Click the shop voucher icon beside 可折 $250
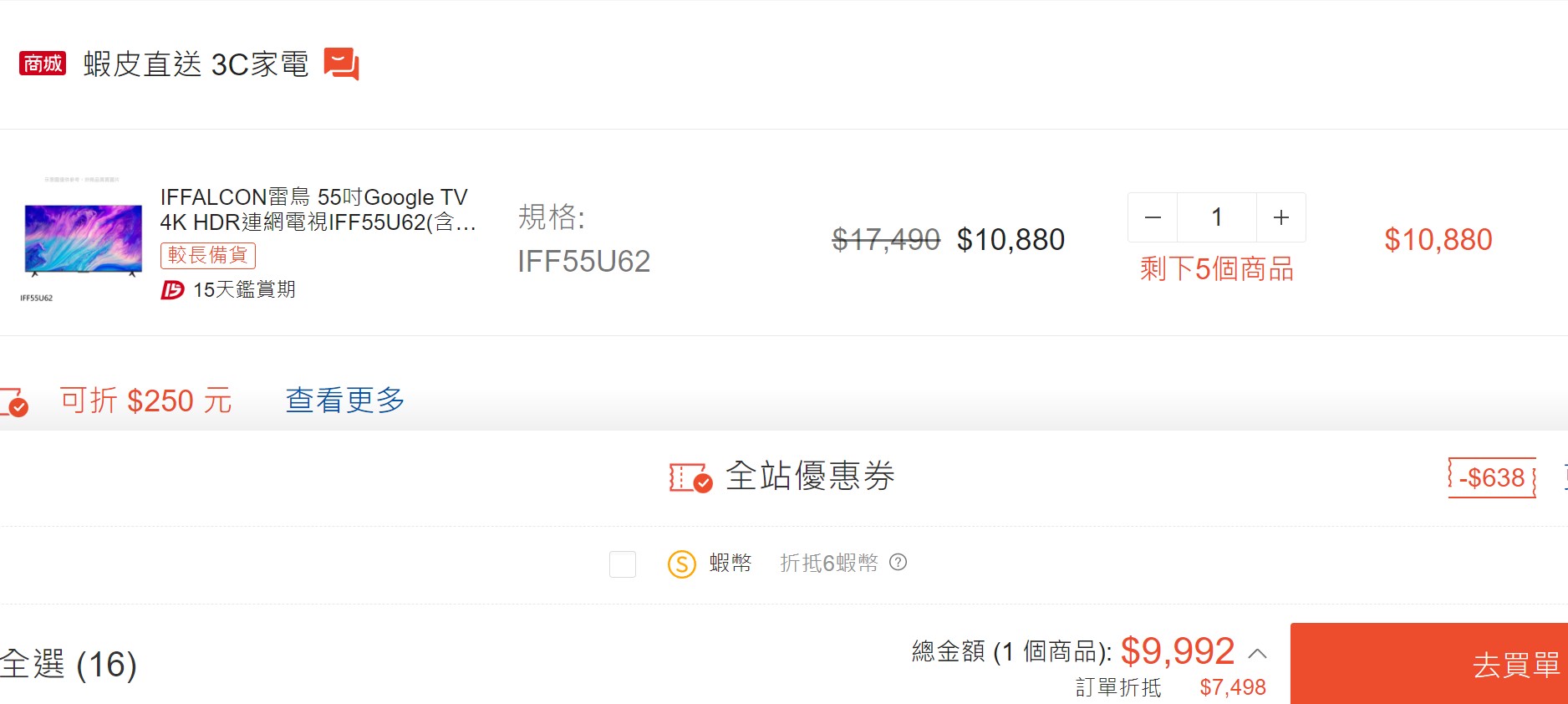The height and width of the screenshot is (704, 1568). tap(15, 401)
